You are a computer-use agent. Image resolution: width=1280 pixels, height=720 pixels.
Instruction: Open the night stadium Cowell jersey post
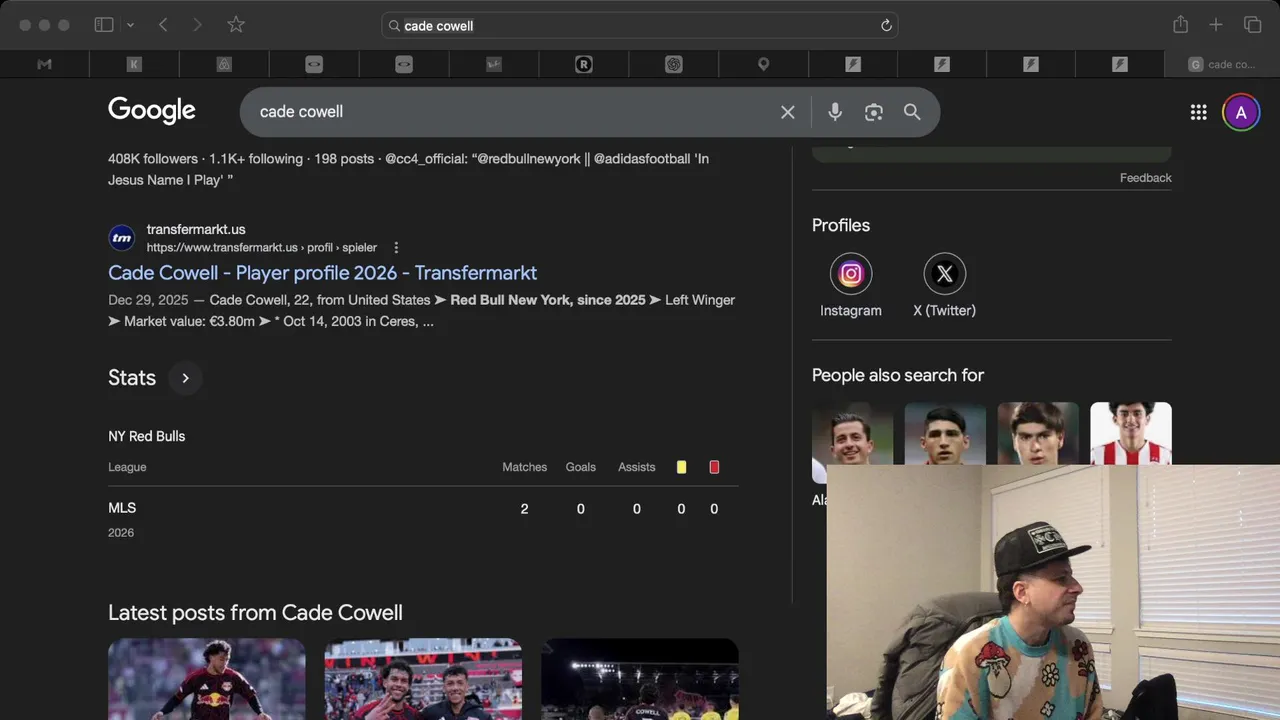(640, 679)
